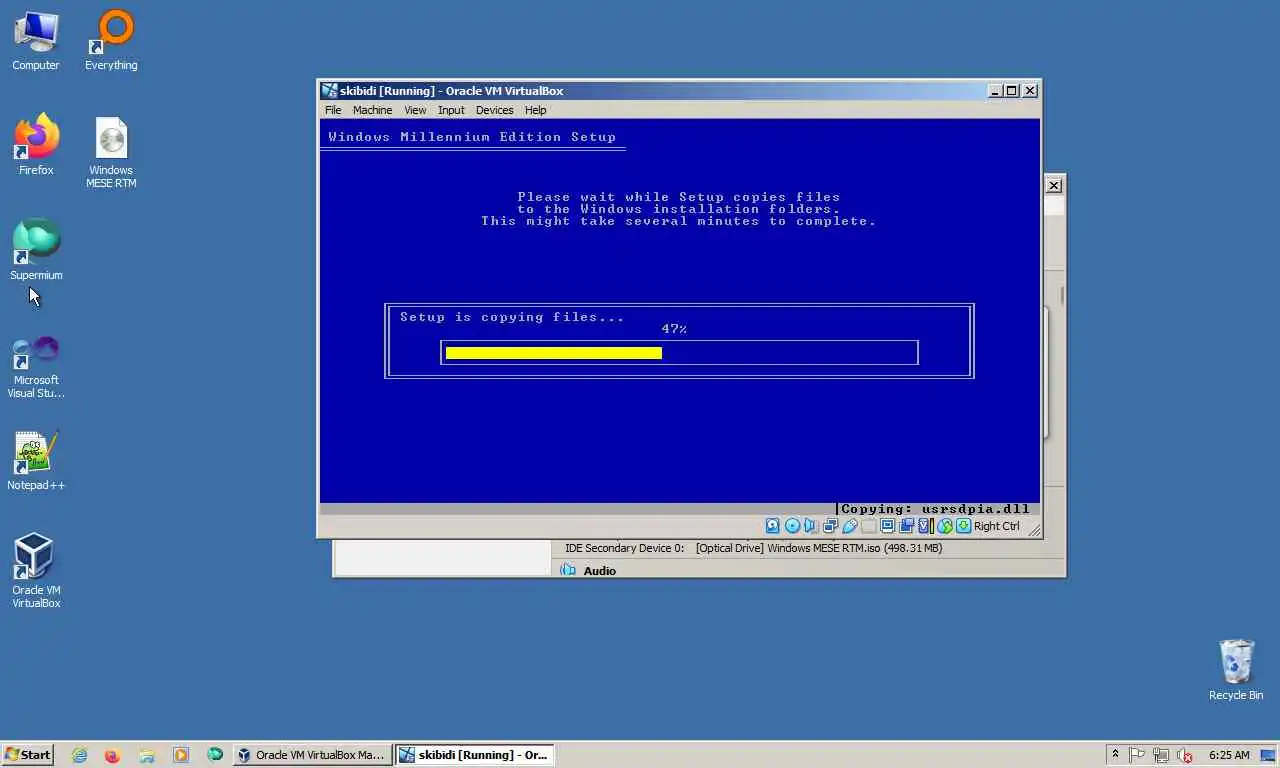Click the hard disk activity indicator icon

pos(772,526)
